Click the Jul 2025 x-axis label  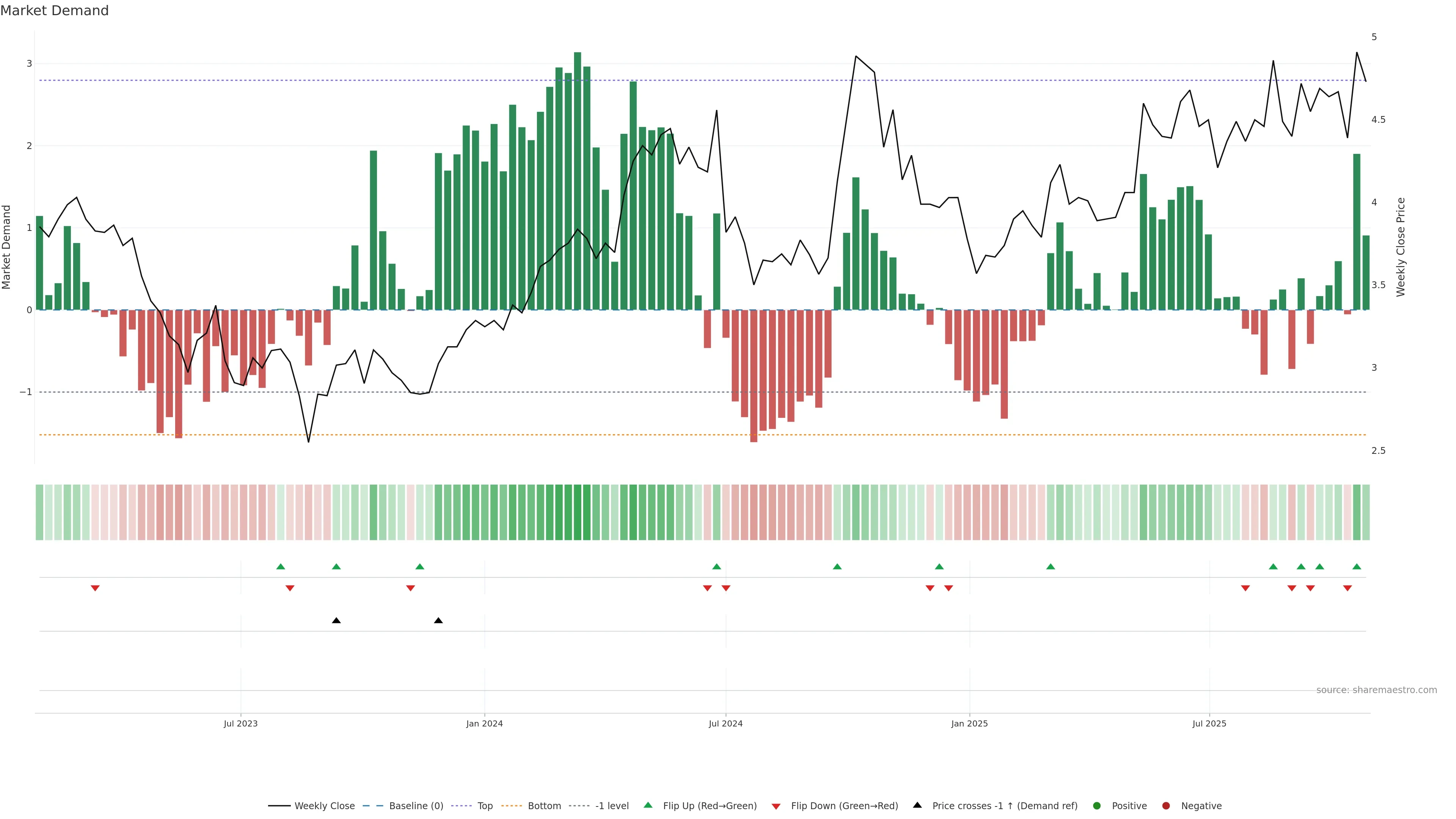click(x=1209, y=723)
